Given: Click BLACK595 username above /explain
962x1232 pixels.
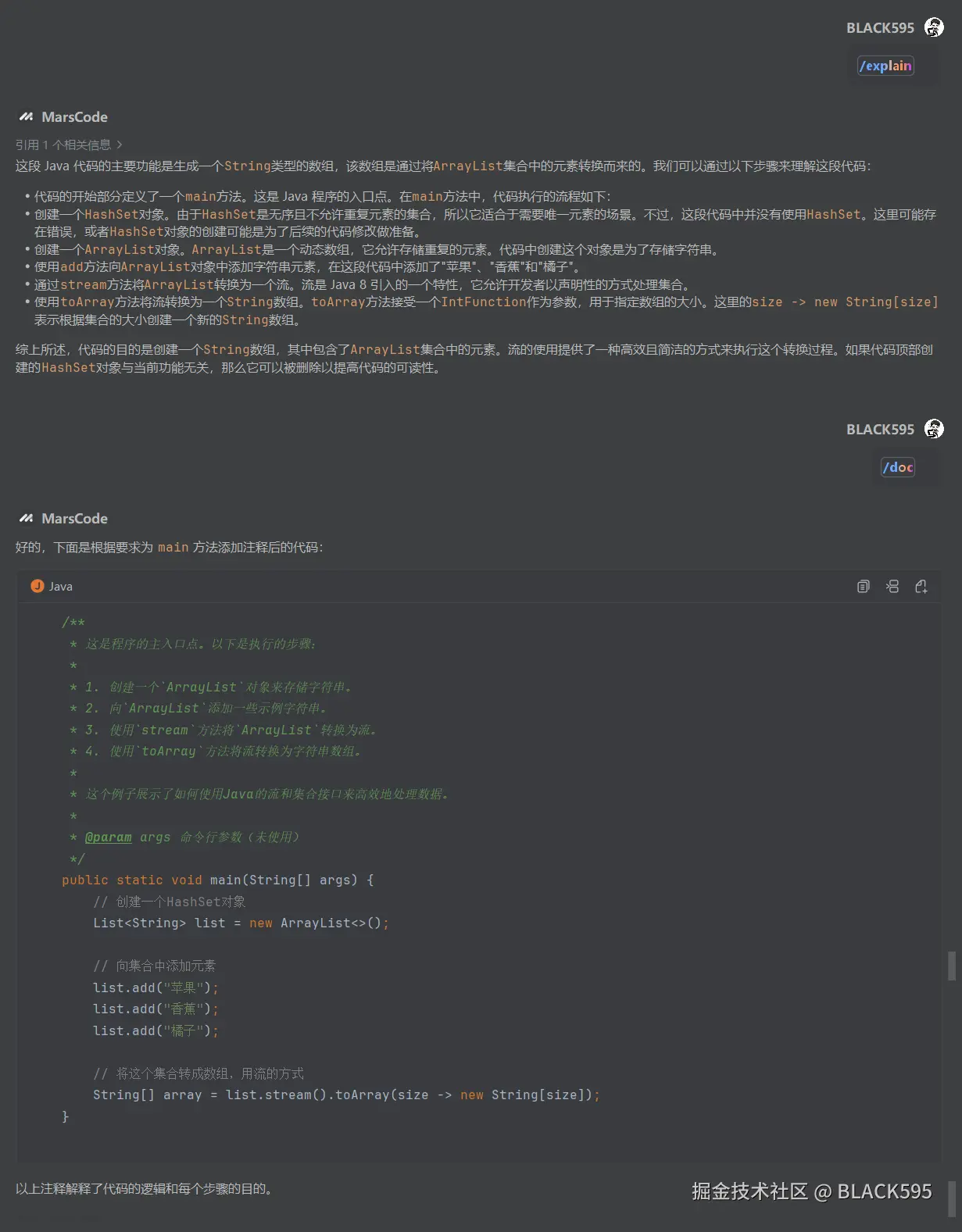Looking at the screenshot, I should (x=880, y=28).
